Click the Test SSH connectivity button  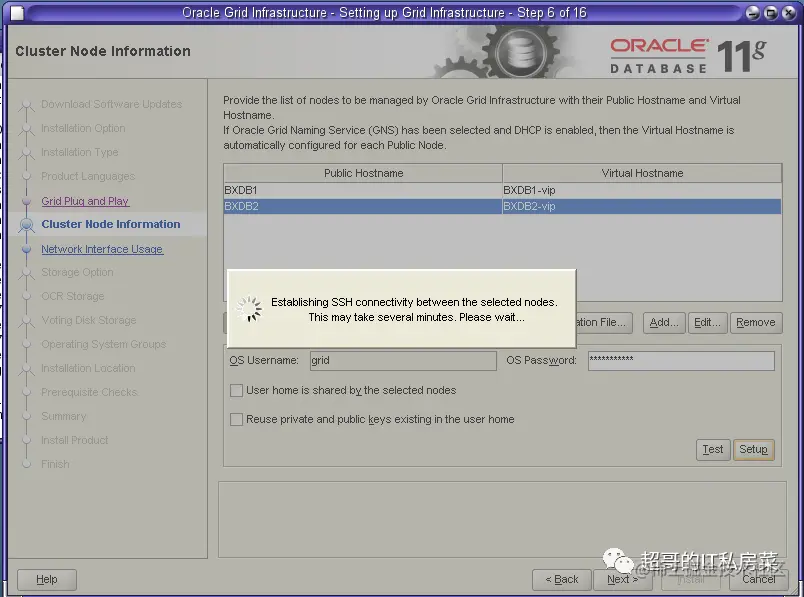pyautogui.click(x=713, y=450)
